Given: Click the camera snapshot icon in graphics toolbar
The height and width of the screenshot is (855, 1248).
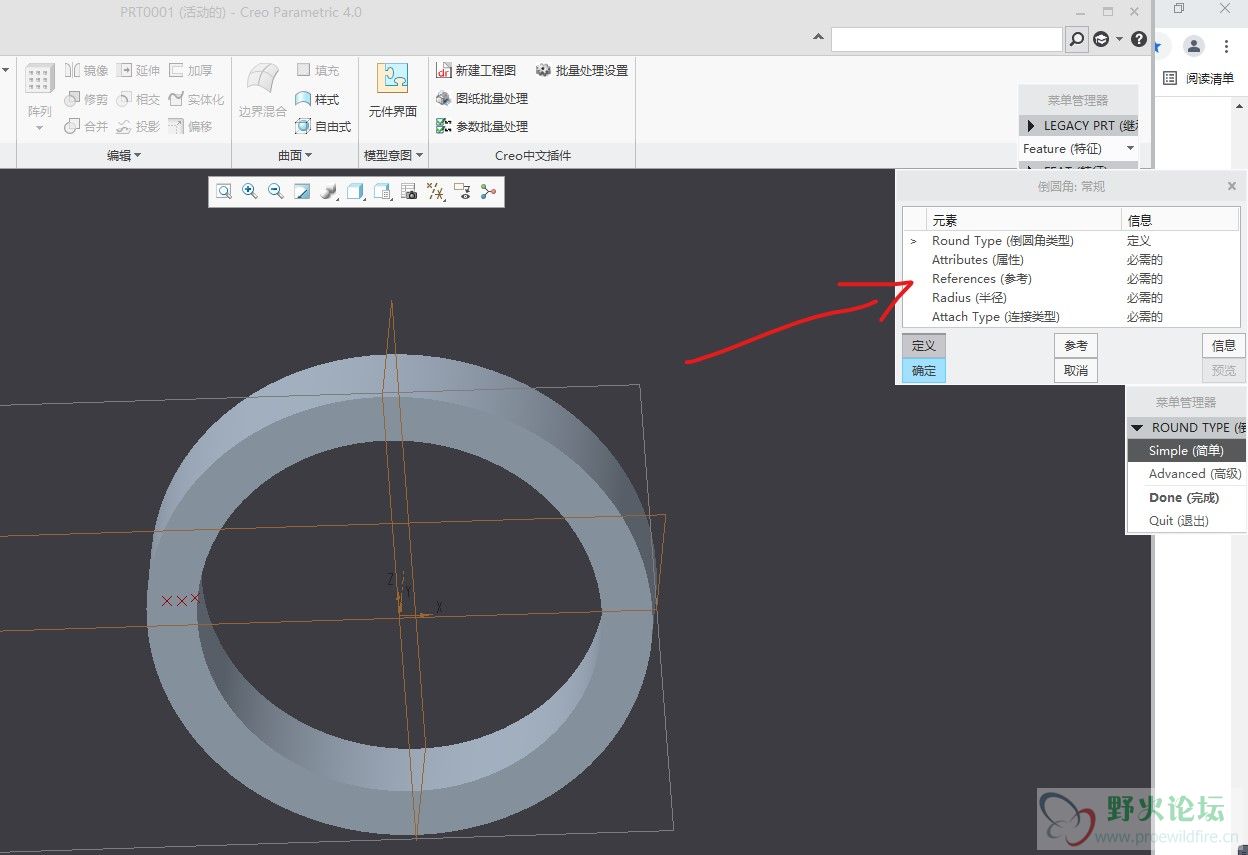Looking at the screenshot, I should tap(409, 191).
